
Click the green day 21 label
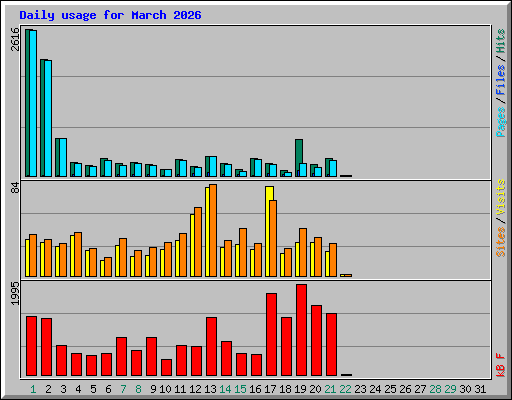point(330,389)
